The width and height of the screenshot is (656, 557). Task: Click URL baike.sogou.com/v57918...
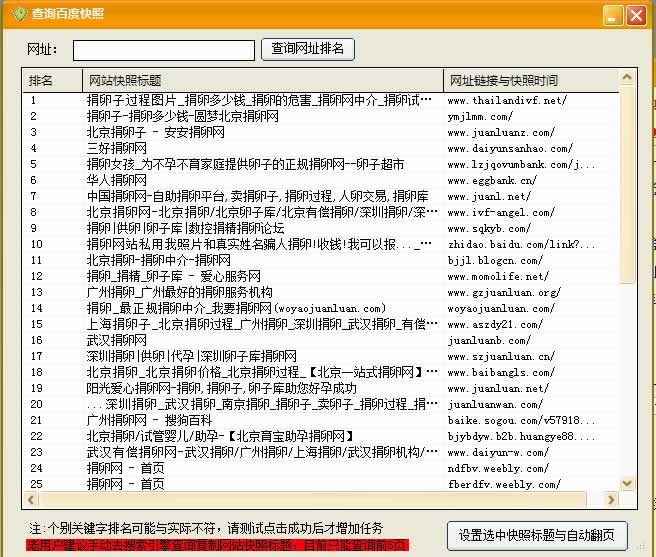point(521,420)
